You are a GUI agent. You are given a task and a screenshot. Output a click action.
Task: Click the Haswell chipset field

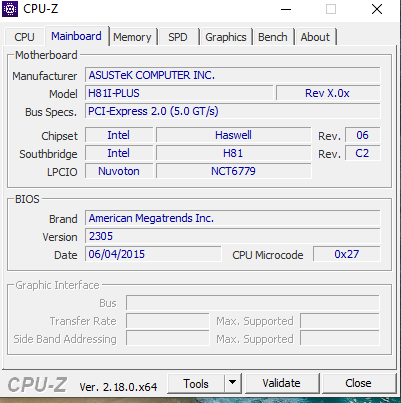[x=233, y=135]
